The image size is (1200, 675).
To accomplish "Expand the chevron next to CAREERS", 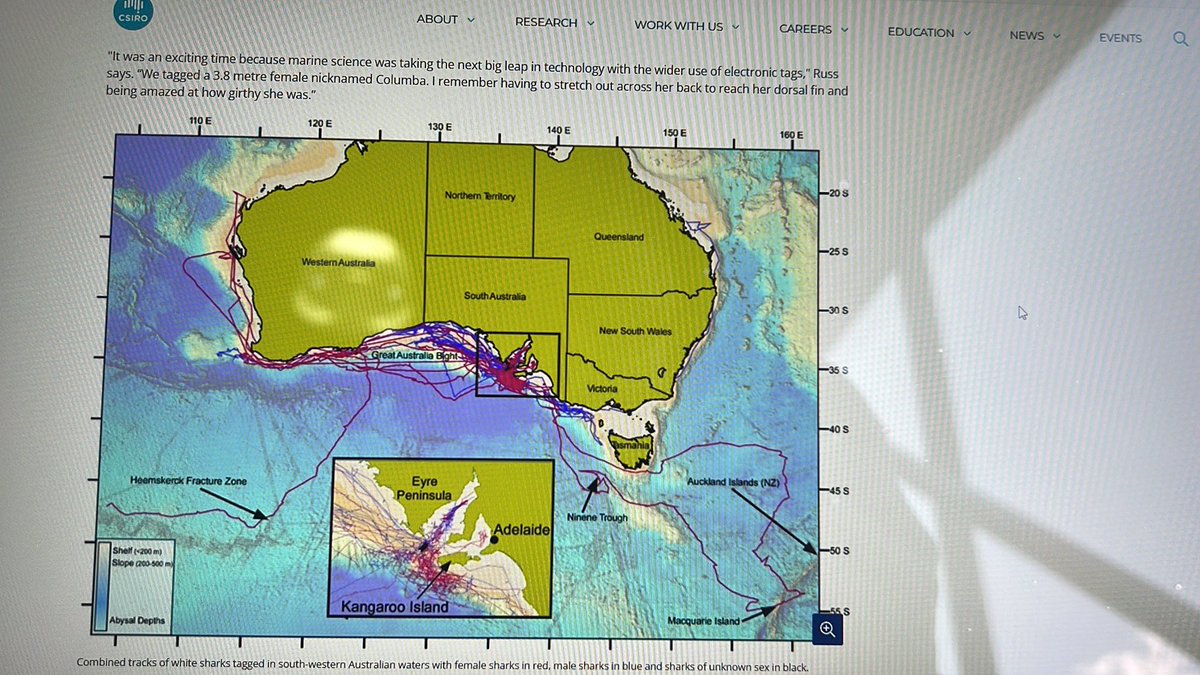I will pos(844,29).
